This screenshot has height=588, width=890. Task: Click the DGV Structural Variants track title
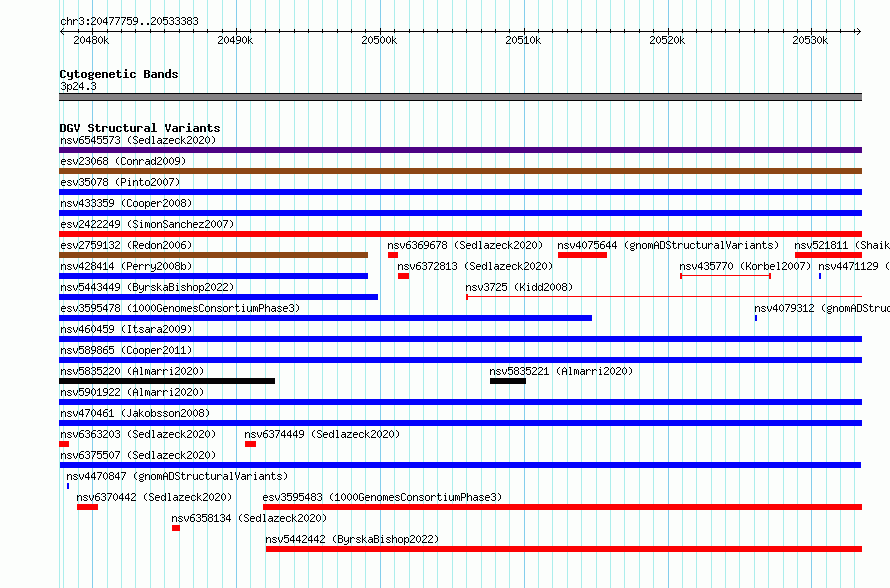(x=140, y=128)
